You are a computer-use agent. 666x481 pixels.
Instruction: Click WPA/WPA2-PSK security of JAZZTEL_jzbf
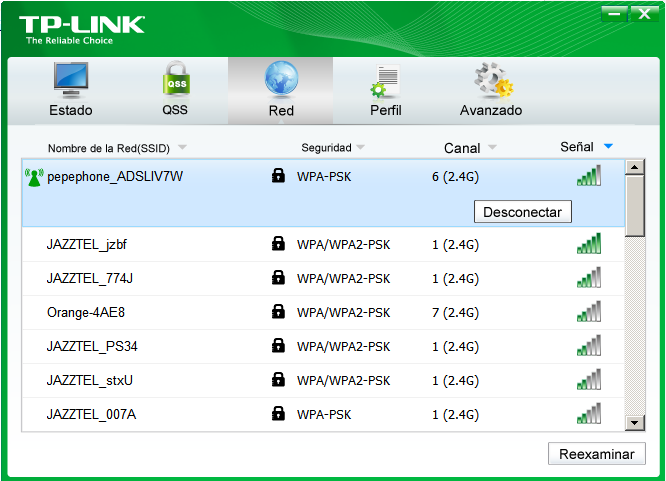(x=343, y=245)
